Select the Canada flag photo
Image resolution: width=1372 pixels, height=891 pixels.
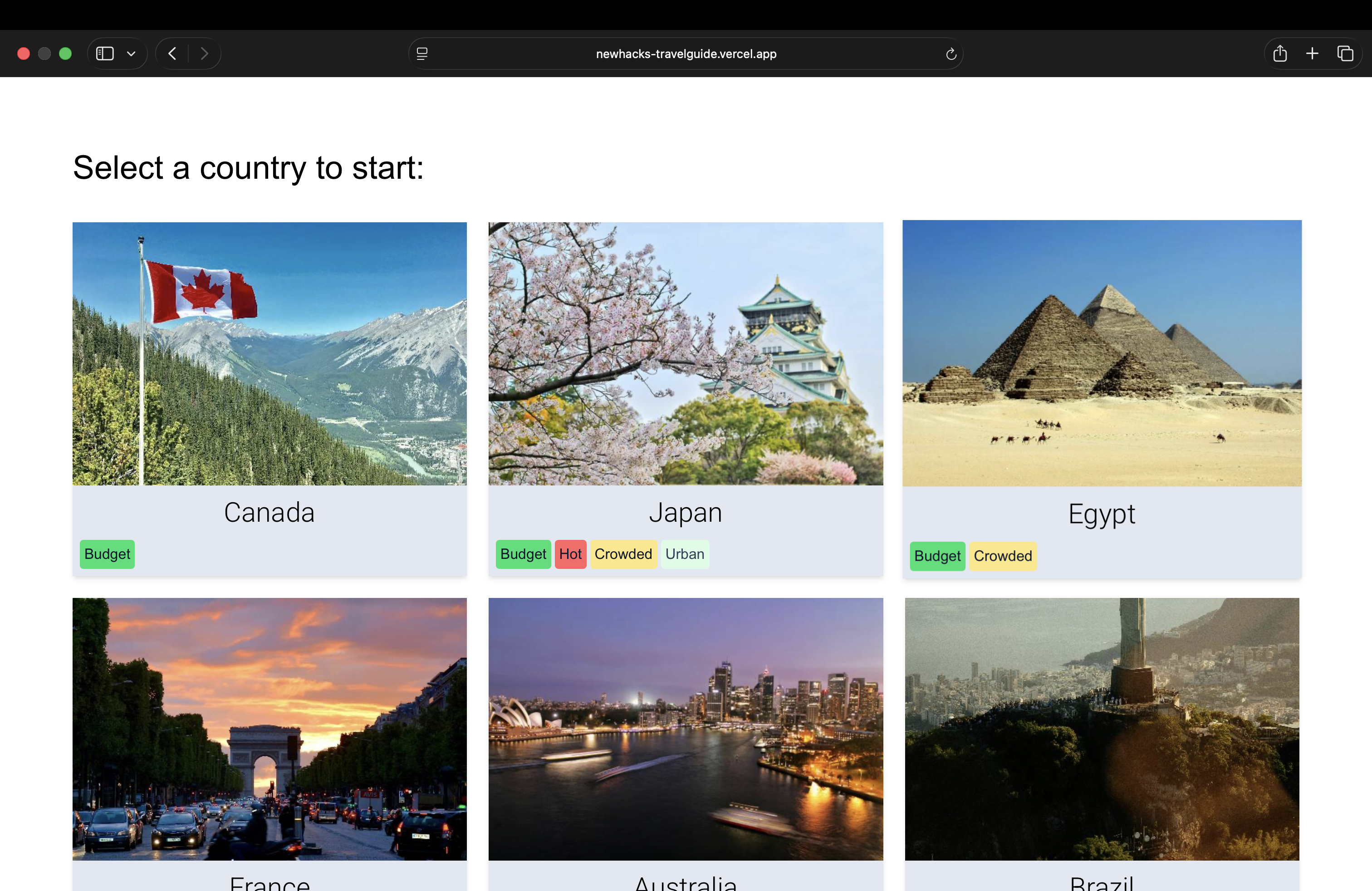click(x=269, y=353)
